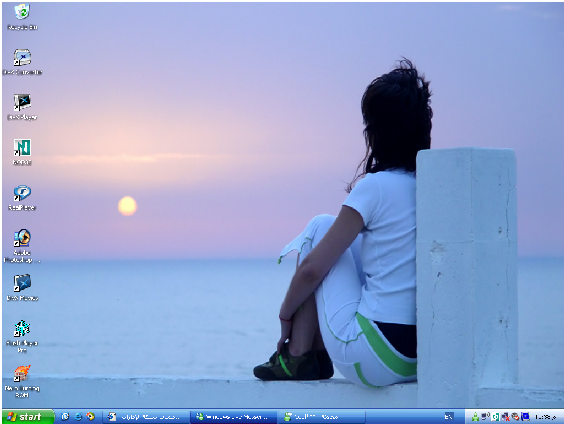Switch to the middle taskbar window button
The image size is (564, 424).
(x=234, y=417)
